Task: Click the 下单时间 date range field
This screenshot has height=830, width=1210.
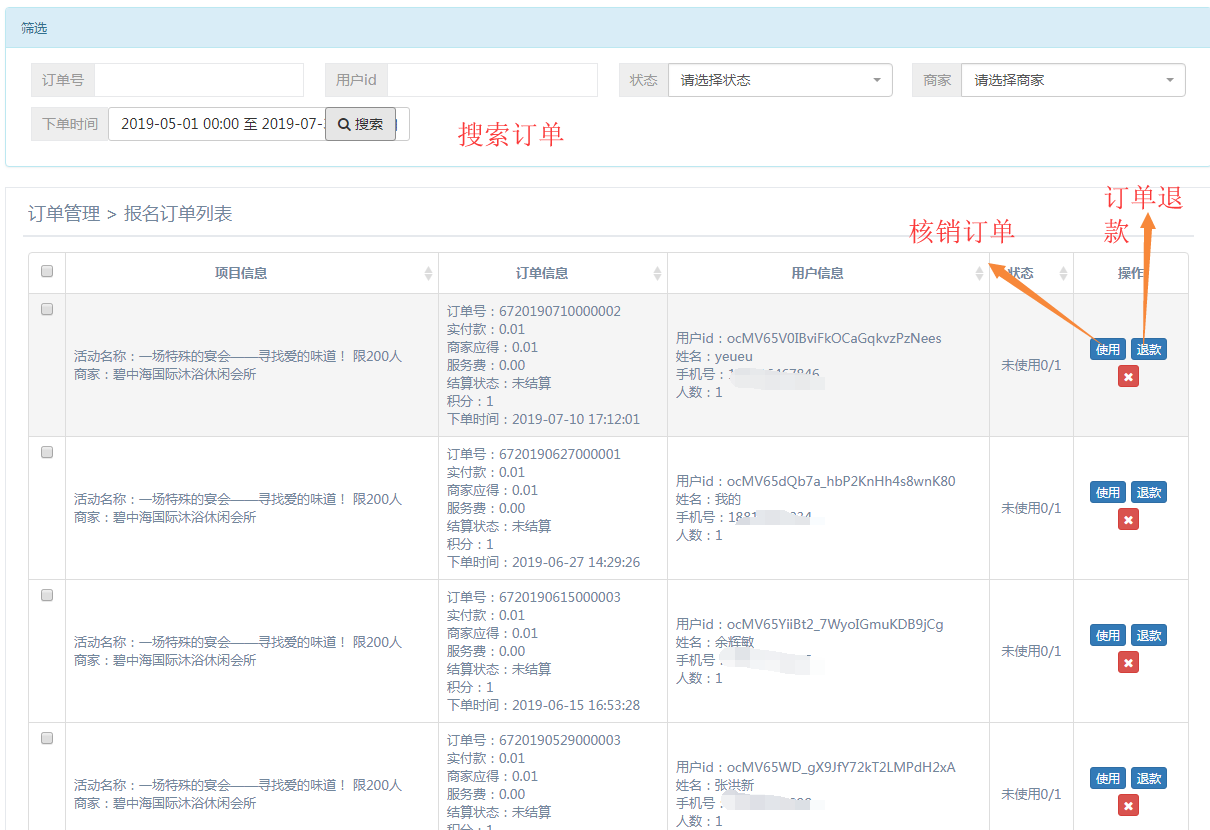Action: pyautogui.click(x=259, y=124)
